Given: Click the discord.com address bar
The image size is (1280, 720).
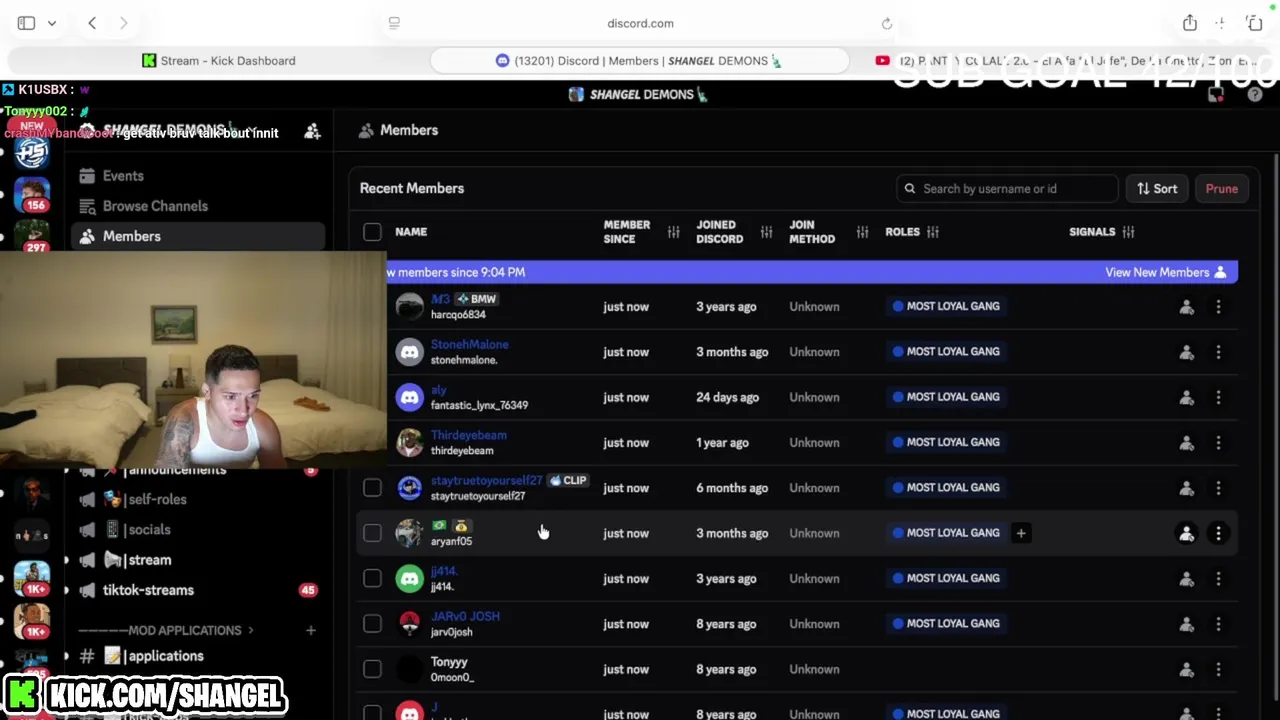Looking at the screenshot, I should click(640, 23).
